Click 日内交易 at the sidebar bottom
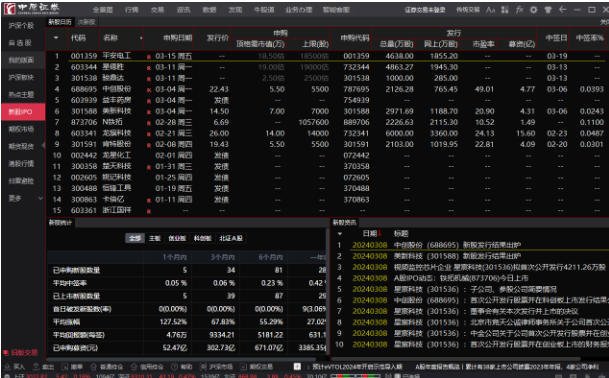 [21, 353]
